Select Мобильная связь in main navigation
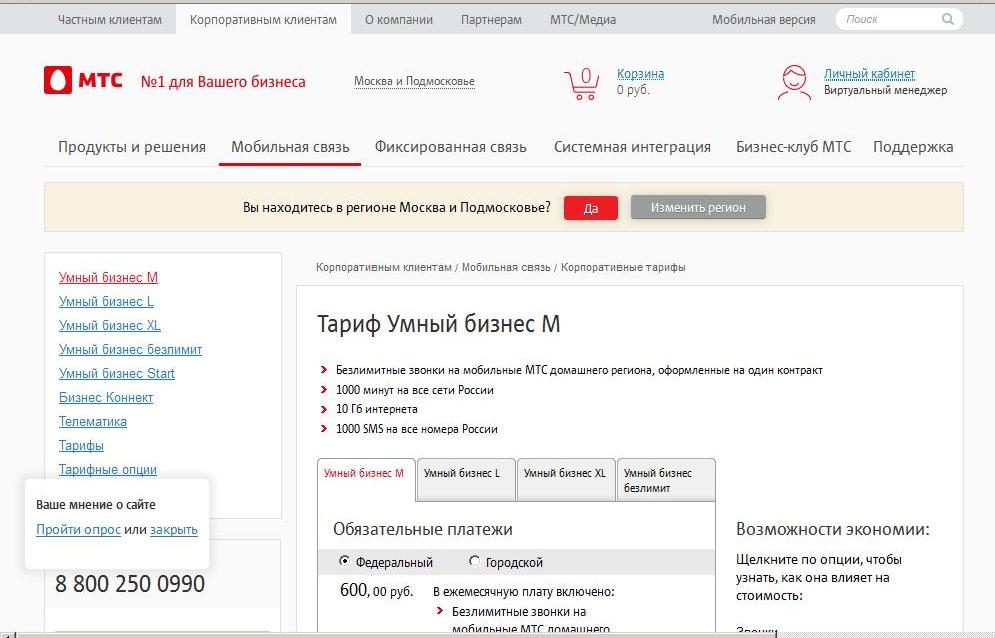Image resolution: width=995 pixels, height=638 pixels. (290, 147)
